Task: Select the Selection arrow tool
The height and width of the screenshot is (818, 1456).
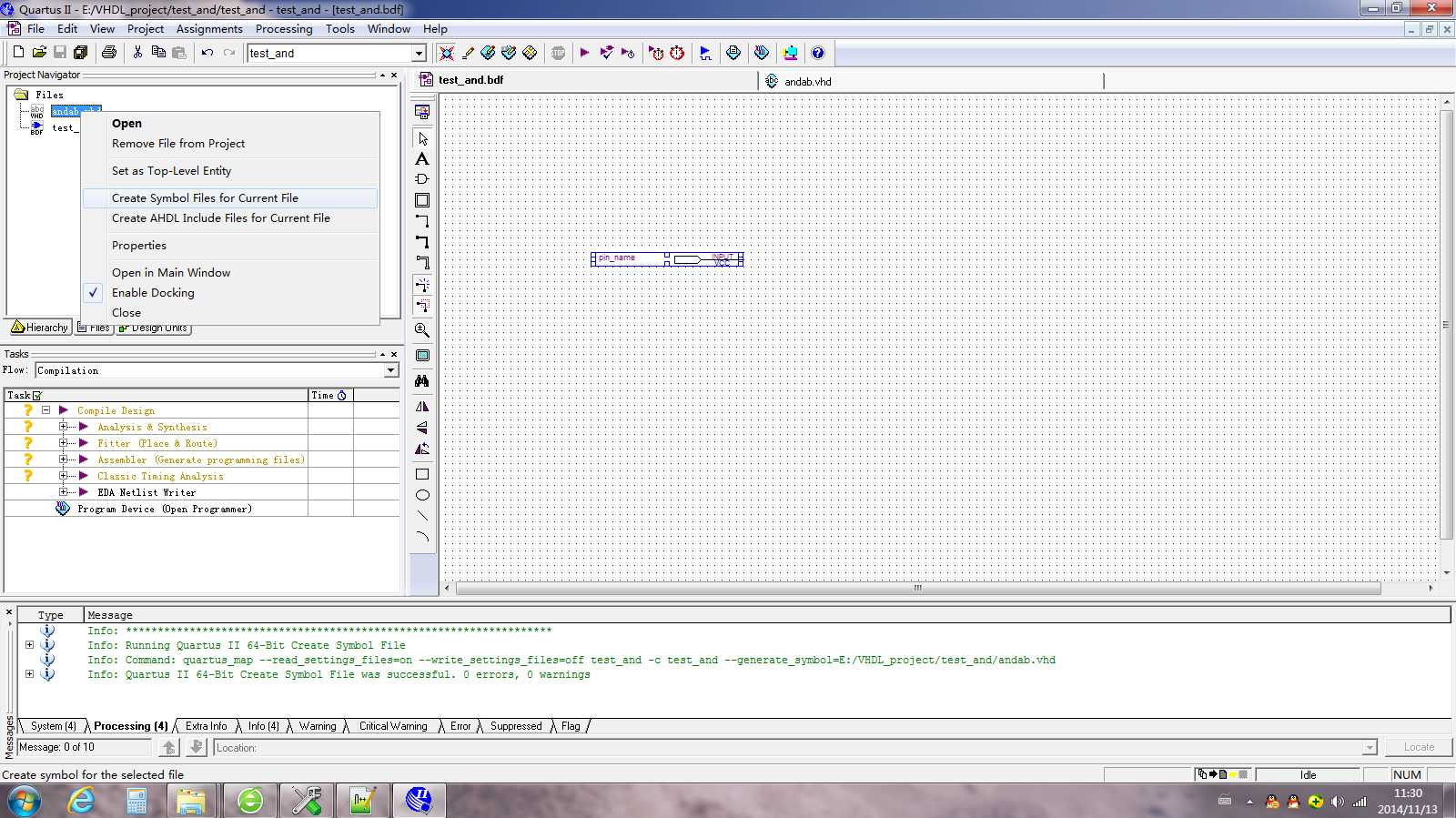Action: click(422, 138)
